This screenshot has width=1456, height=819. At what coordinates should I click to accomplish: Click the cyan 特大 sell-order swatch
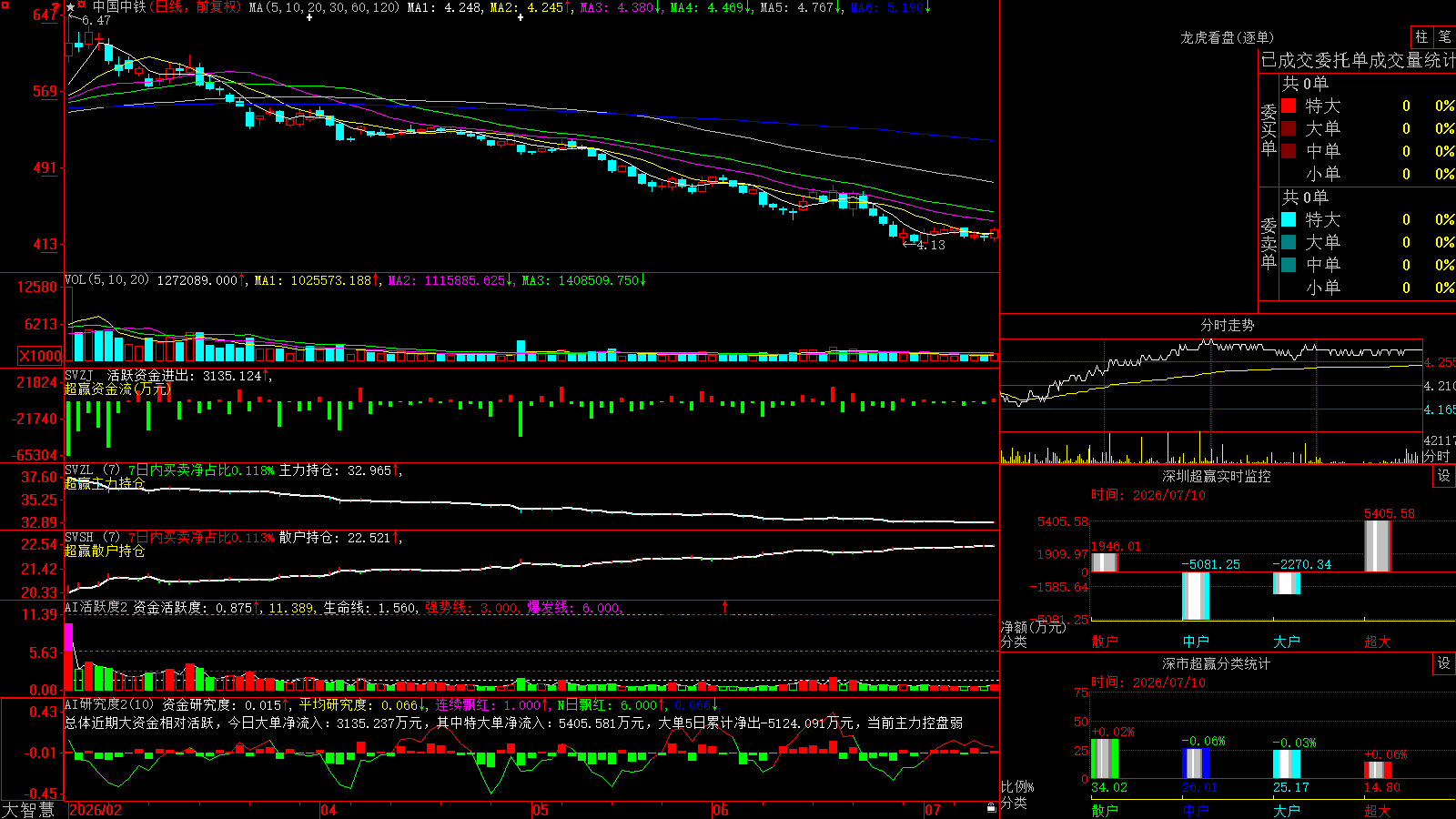pyautogui.click(x=1289, y=219)
